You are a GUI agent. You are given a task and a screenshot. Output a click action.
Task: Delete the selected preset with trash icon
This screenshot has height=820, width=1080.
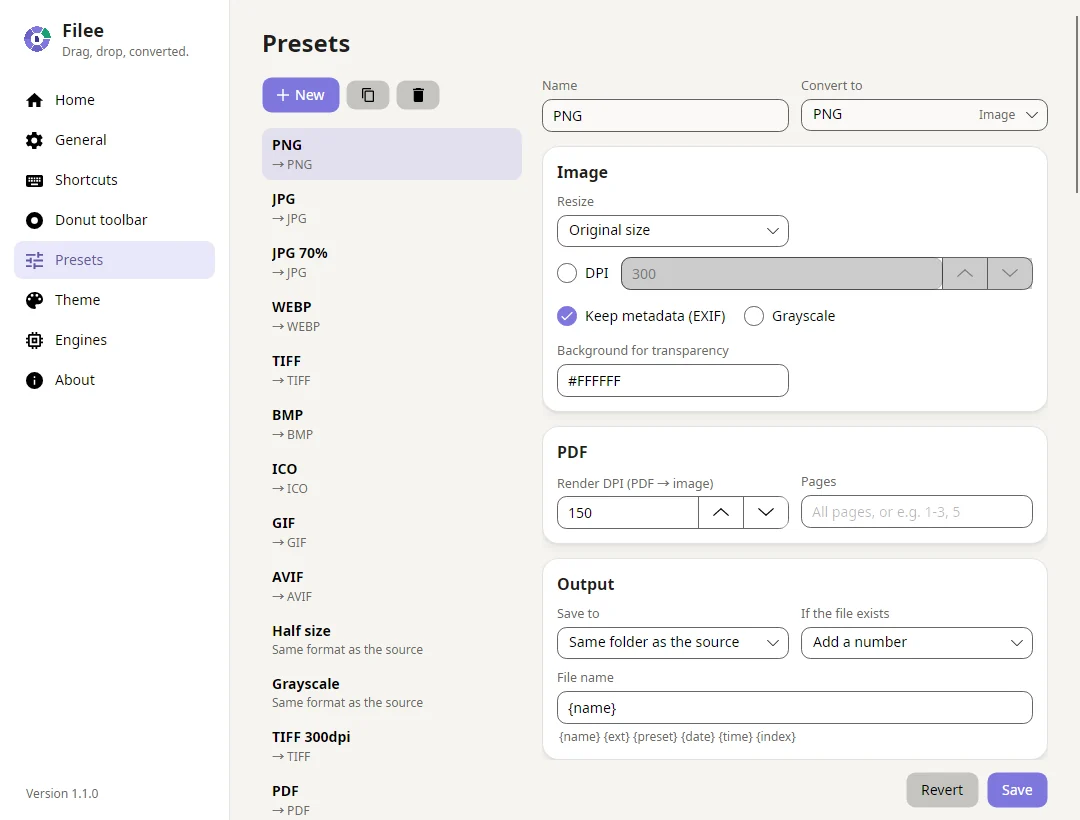click(418, 95)
